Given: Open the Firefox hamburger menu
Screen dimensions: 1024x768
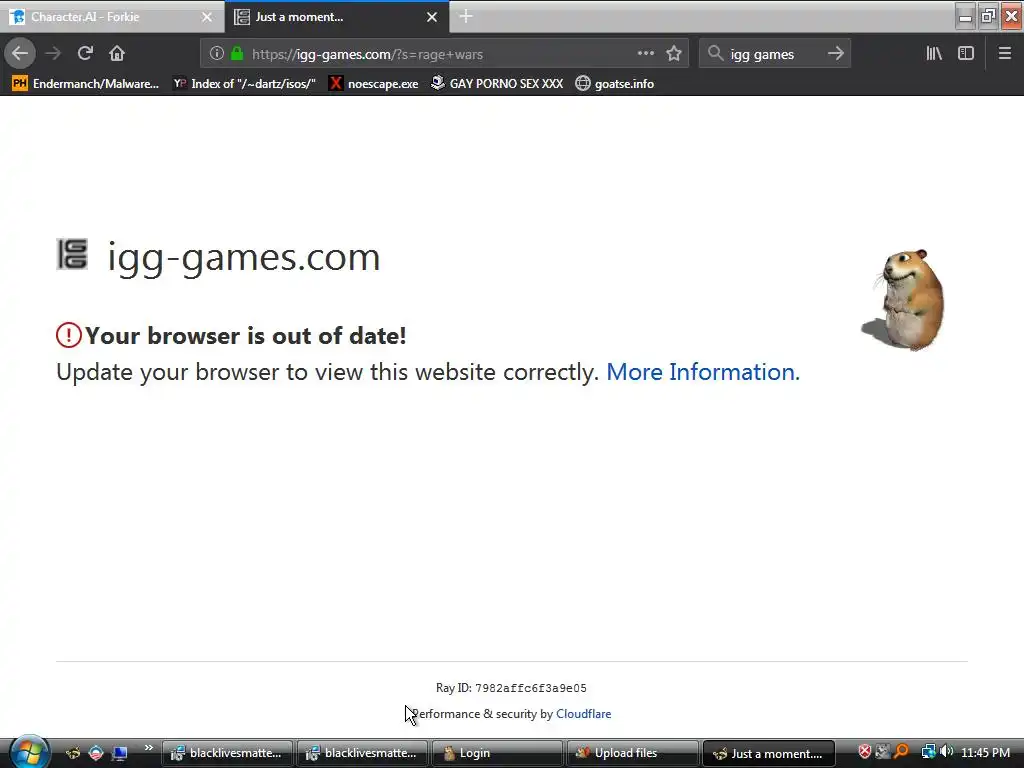Looking at the screenshot, I should pyautogui.click(x=1004, y=54).
